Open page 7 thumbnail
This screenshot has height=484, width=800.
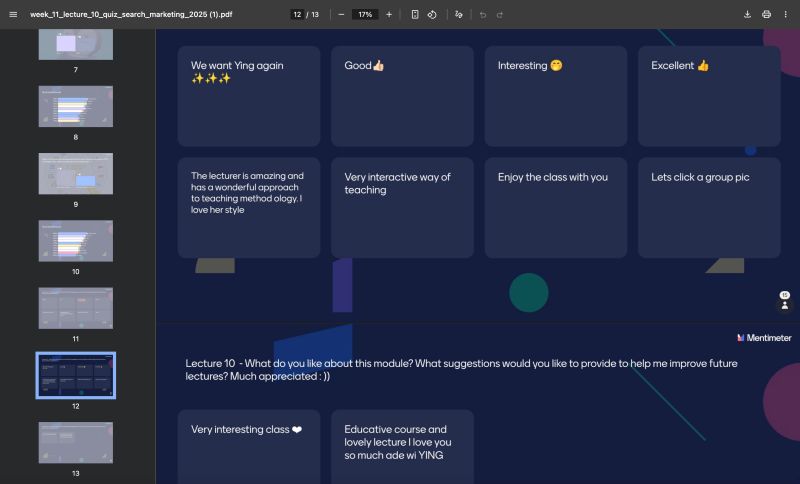coord(76,44)
